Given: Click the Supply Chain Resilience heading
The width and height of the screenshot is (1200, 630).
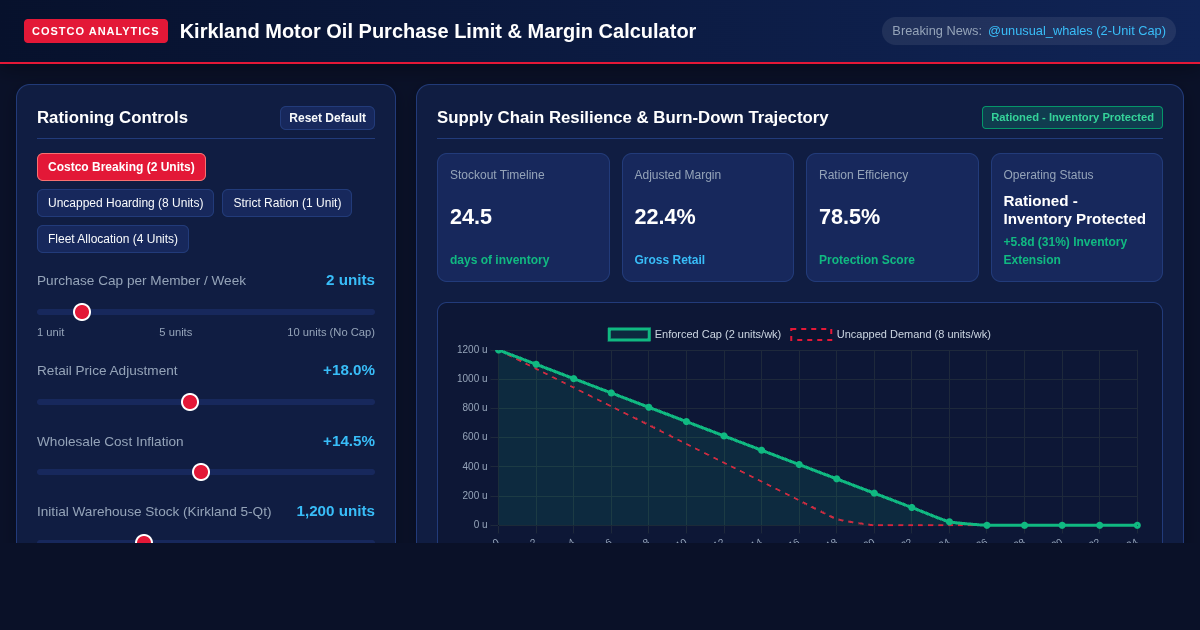Looking at the screenshot, I should (x=633, y=118).
